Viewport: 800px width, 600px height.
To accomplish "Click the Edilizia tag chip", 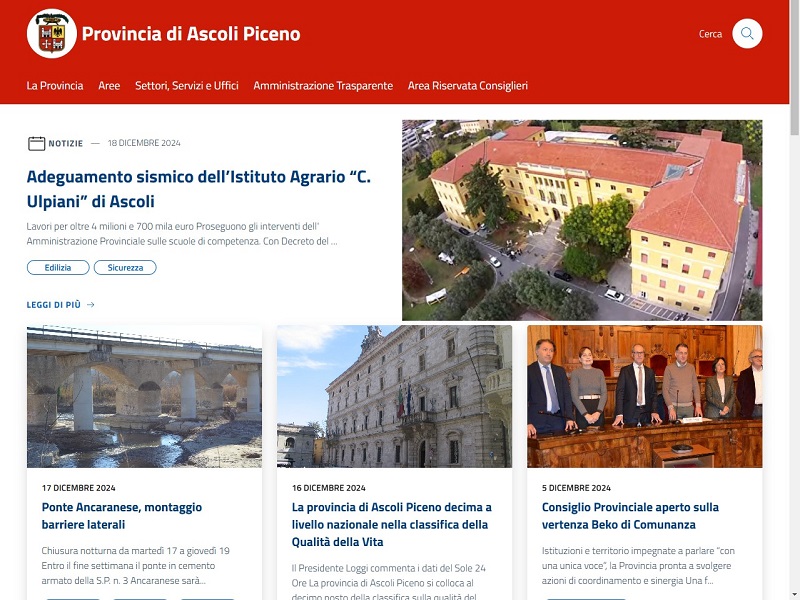I will [58, 267].
